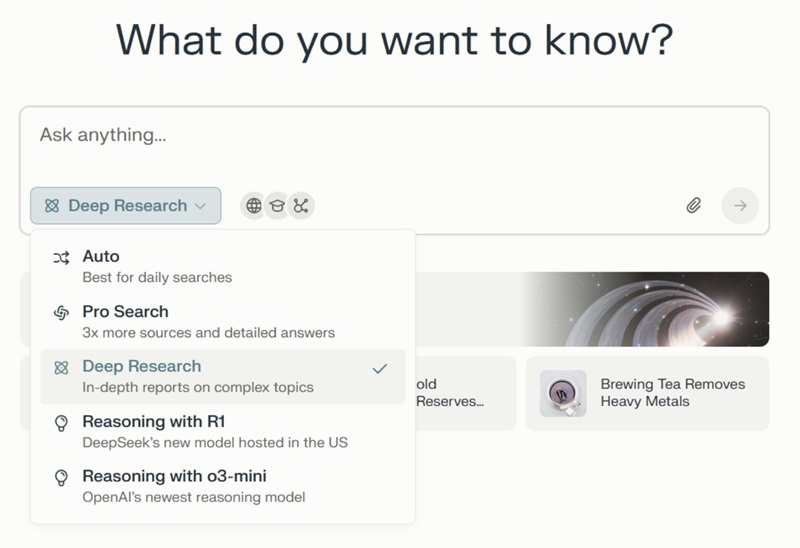
Task: Click the Reasoning with o3-mini lightbulb icon
Action: [x=61, y=478]
